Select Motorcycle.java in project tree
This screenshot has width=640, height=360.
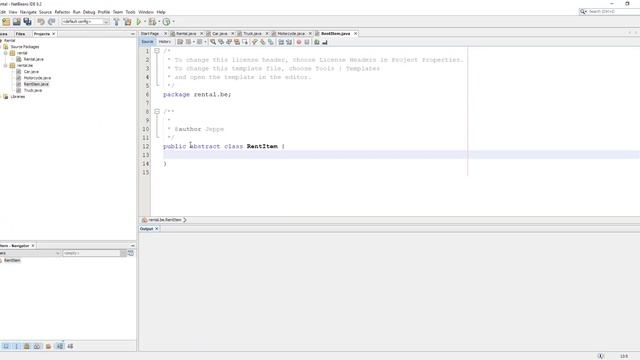pyautogui.click(x=37, y=78)
